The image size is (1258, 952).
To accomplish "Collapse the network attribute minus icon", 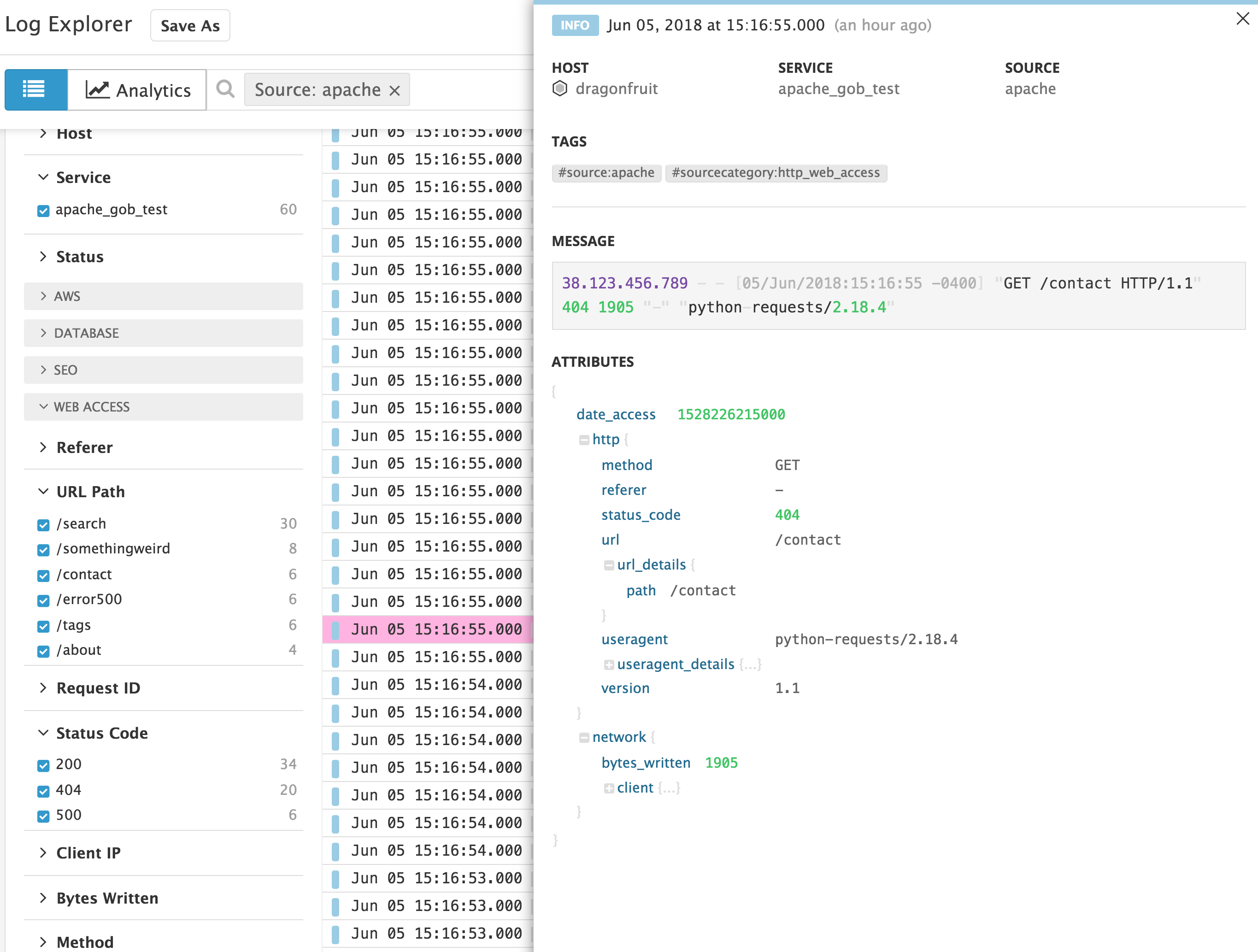I will [585, 737].
